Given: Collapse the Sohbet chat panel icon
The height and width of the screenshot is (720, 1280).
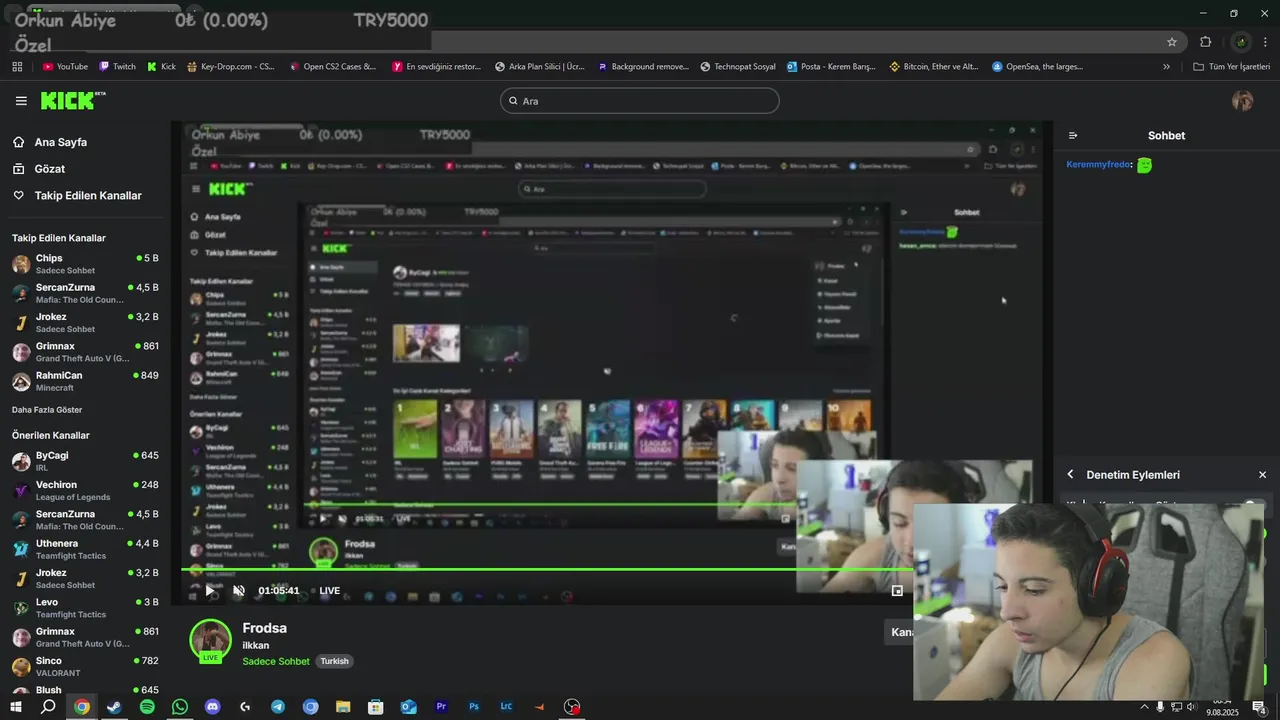Looking at the screenshot, I should (x=1073, y=135).
